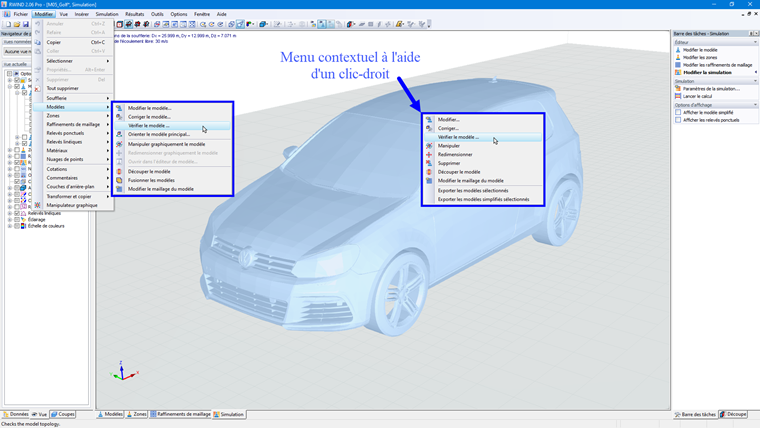Click the RWIND application icon beside Fichier
760x428 pixels.
click(x=6, y=14)
